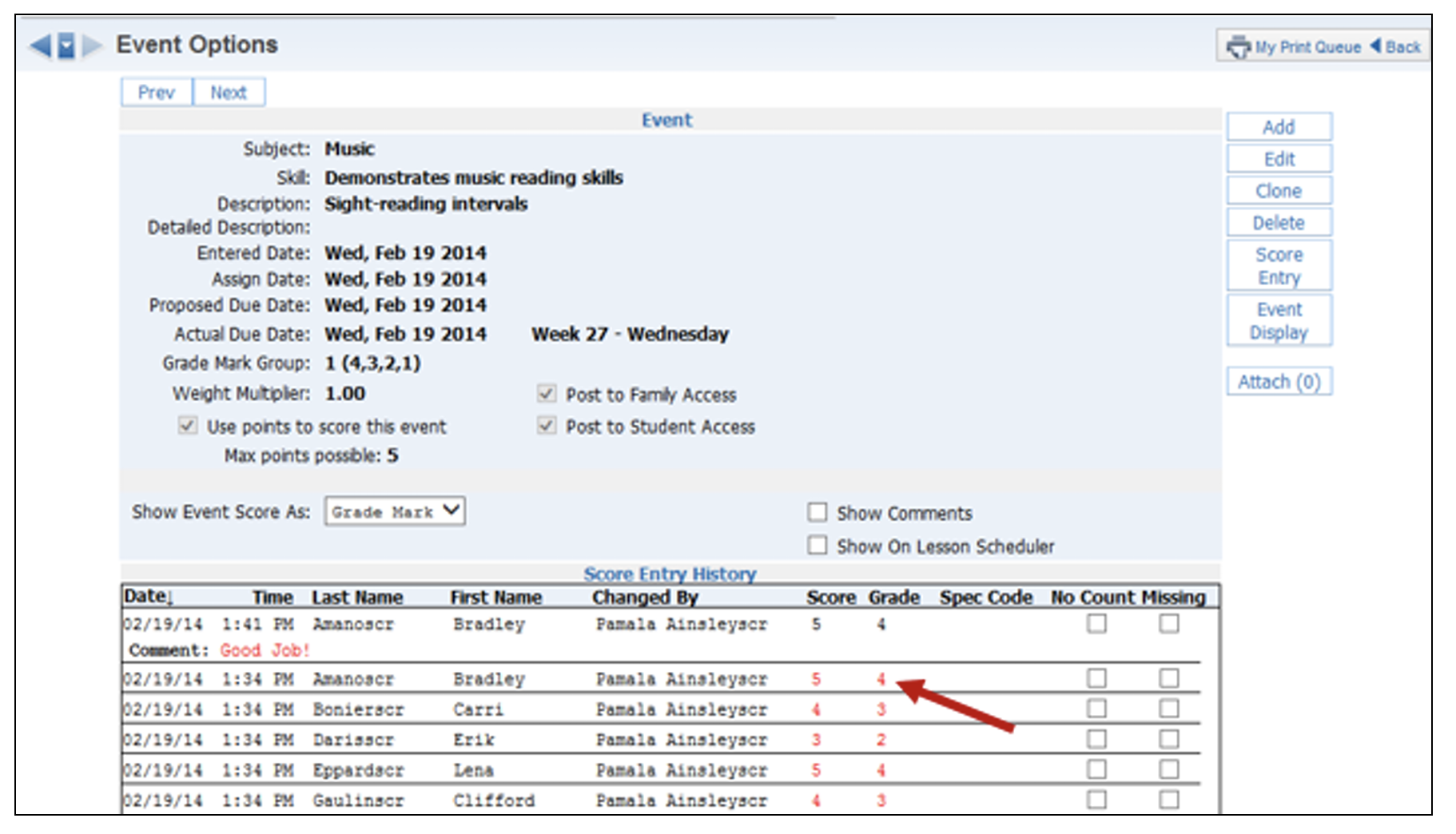The width and height of the screenshot is (1456, 834).
Task: Go Back using the top-right link
Action: click(1396, 47)
